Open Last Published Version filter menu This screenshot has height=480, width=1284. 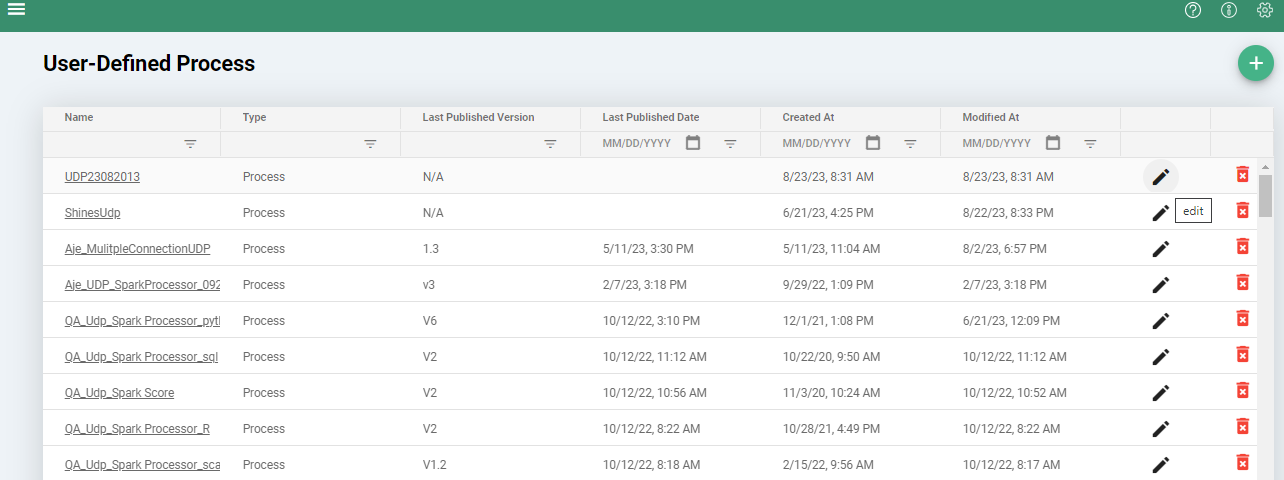[550, 144]
